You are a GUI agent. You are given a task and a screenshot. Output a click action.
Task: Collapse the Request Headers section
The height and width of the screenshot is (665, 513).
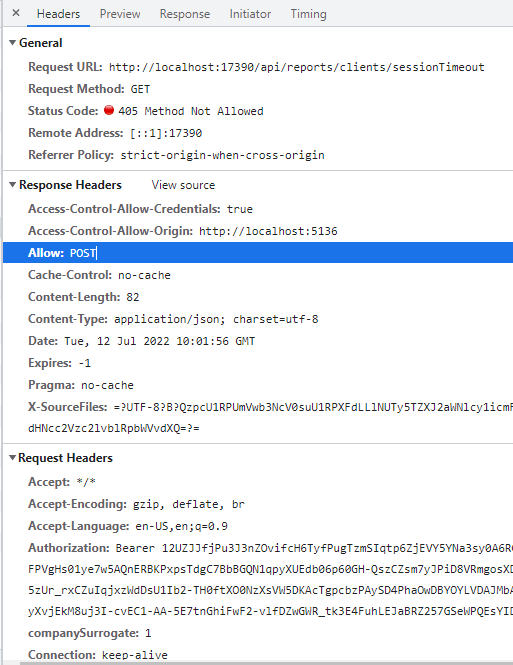[12, 458]
